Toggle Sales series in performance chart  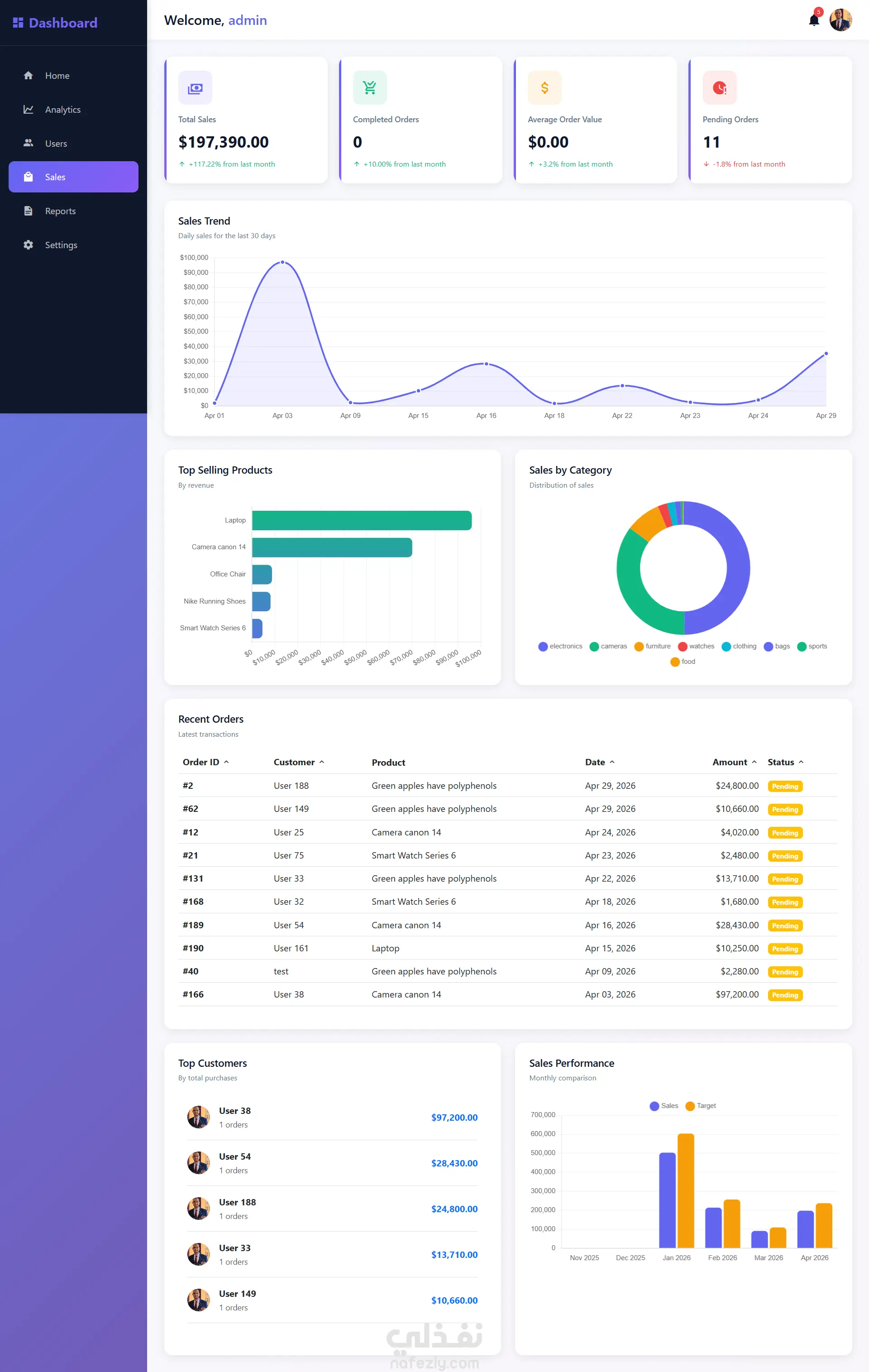(x=664, y=1106)
